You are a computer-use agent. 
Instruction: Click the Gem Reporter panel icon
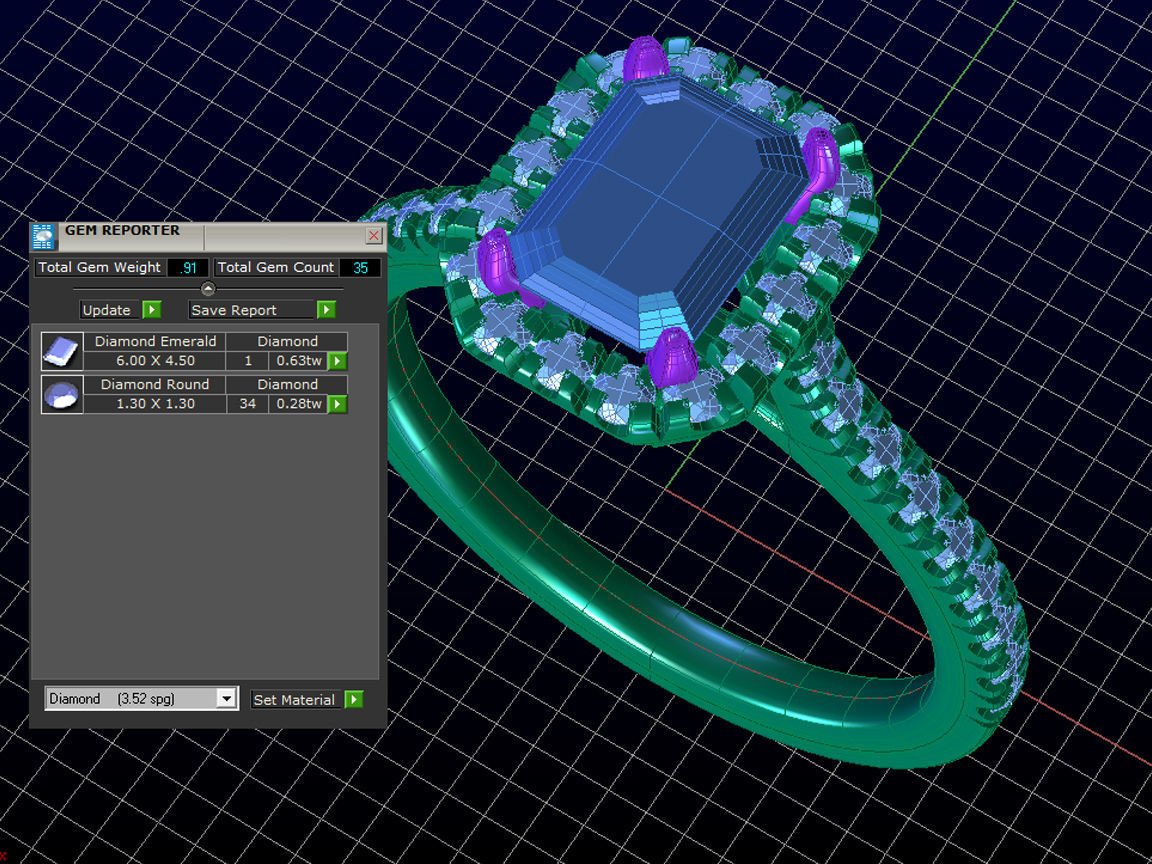point(43,237)
